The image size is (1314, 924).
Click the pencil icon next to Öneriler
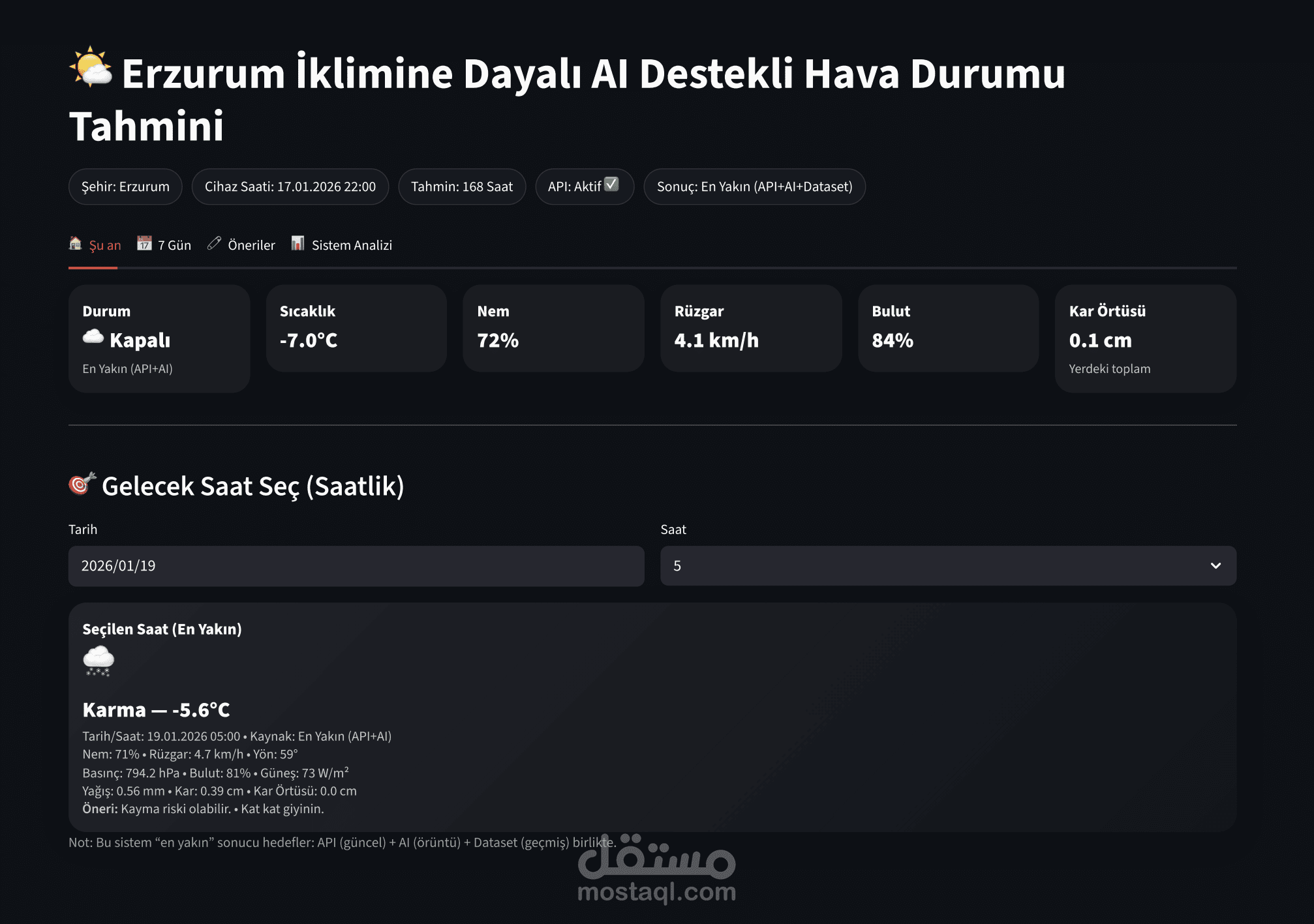click(214, 244)
